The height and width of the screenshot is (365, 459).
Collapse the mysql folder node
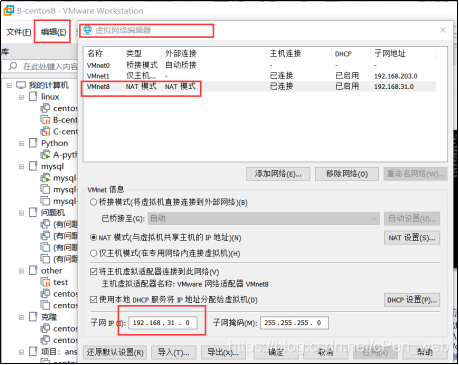point(21,166)
